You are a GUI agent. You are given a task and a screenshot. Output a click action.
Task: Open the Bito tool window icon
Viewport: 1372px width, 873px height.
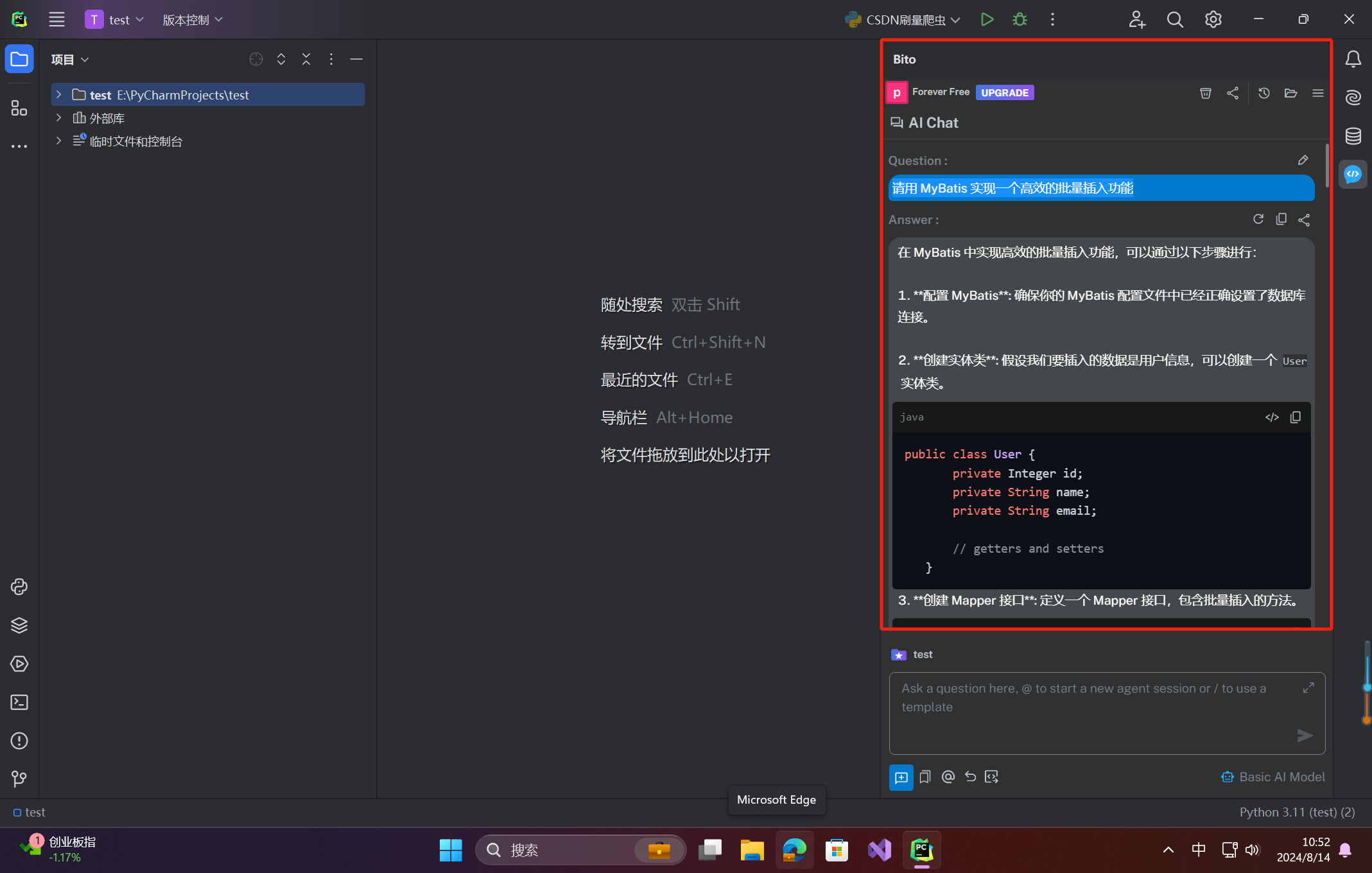click(1353, 174)
